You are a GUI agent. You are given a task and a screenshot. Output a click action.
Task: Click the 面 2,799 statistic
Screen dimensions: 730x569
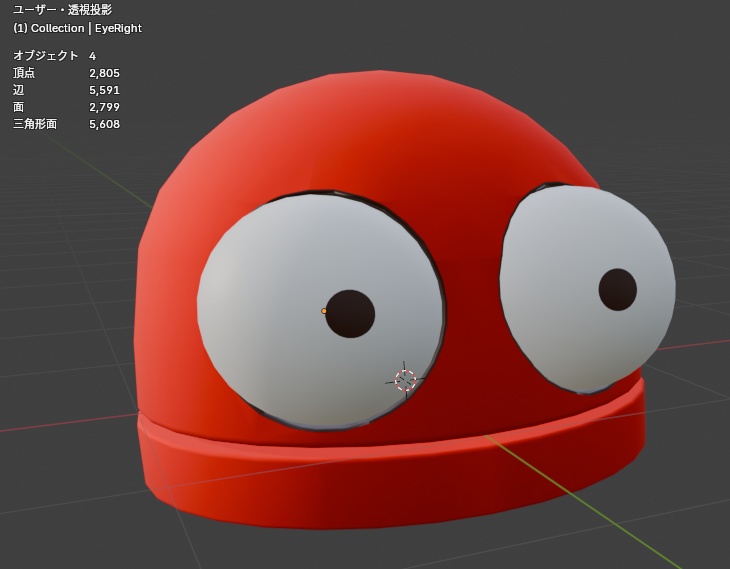click(66, 107)
